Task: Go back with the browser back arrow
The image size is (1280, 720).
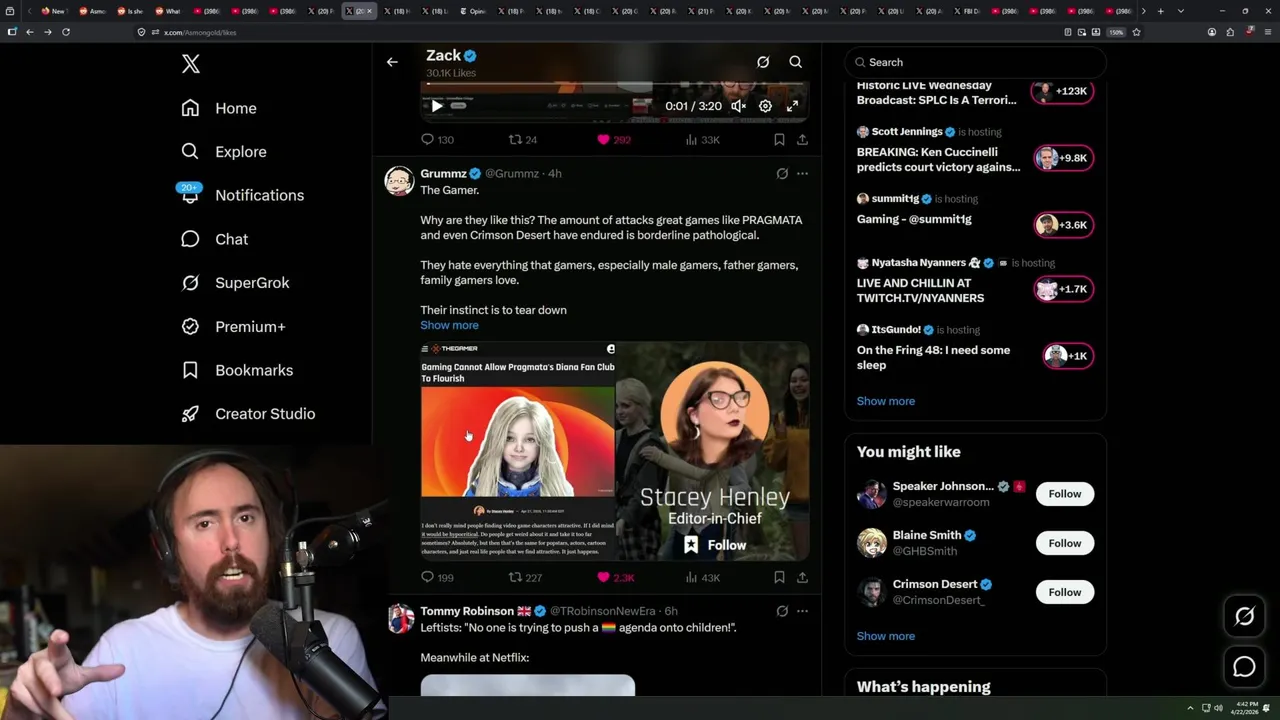Action: click(30, 32)
